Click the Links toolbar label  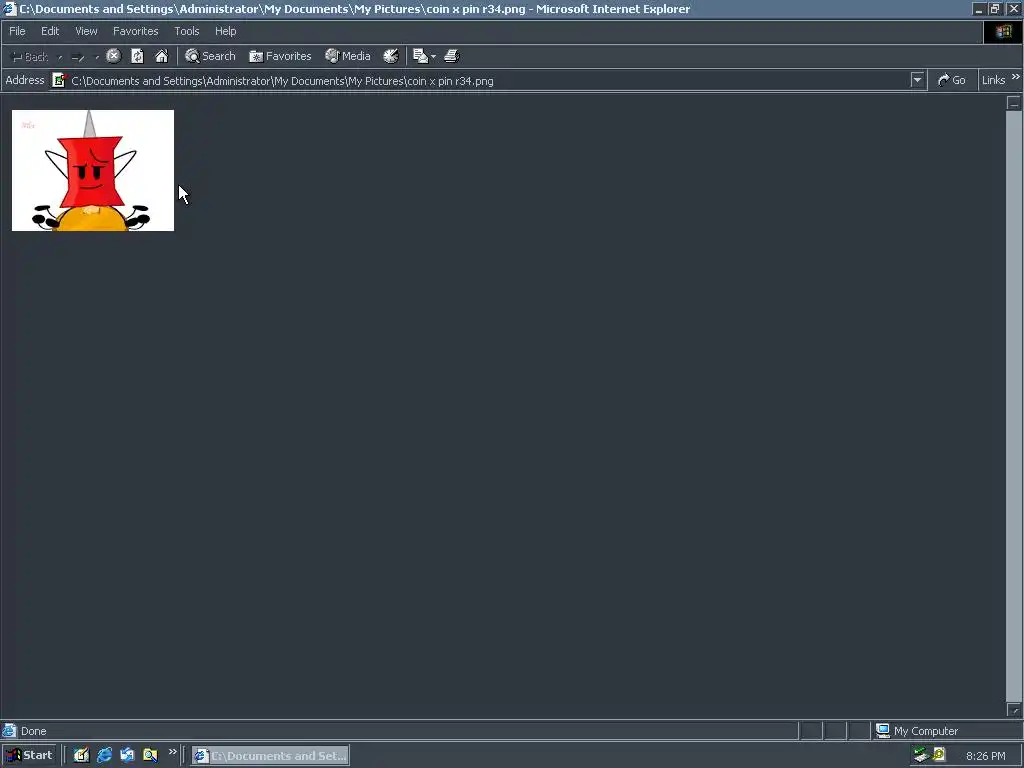tap(993, 80)
